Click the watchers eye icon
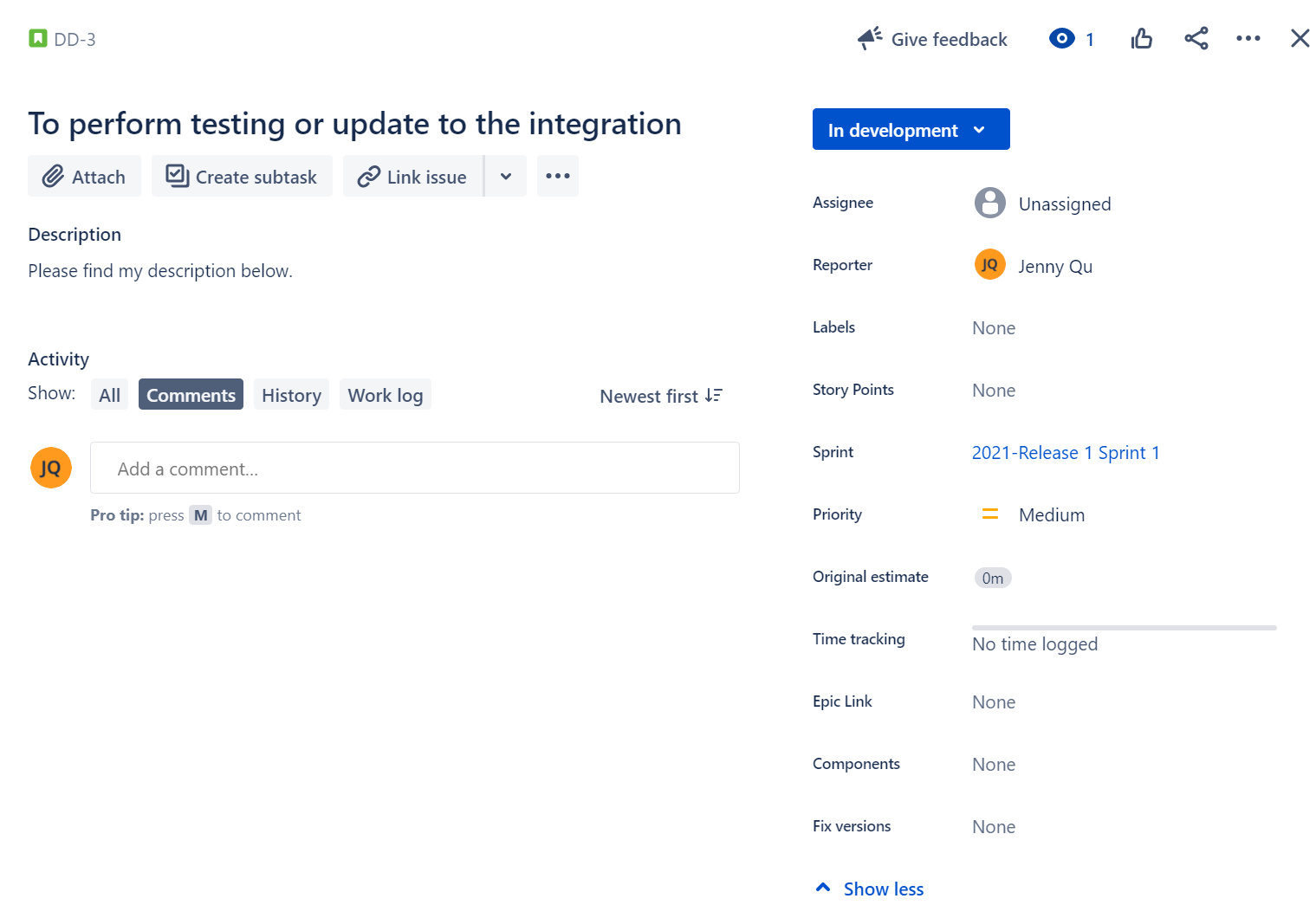The image size is (1316, 918). point(1061,38)
